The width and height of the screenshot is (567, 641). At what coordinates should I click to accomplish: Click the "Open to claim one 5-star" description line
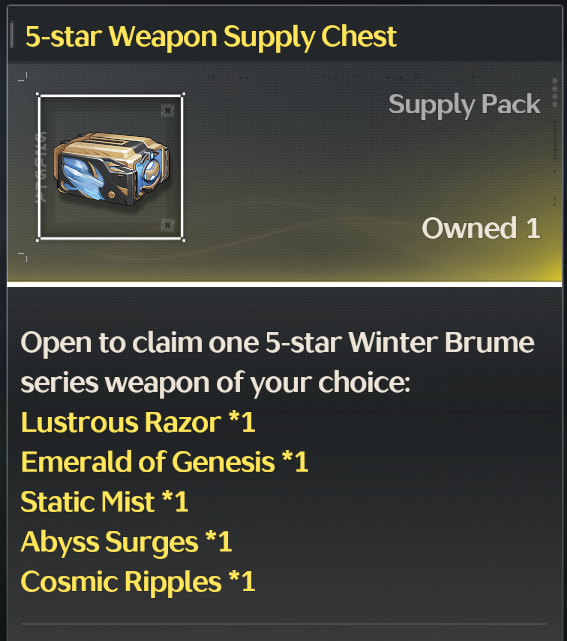point(278,342)
